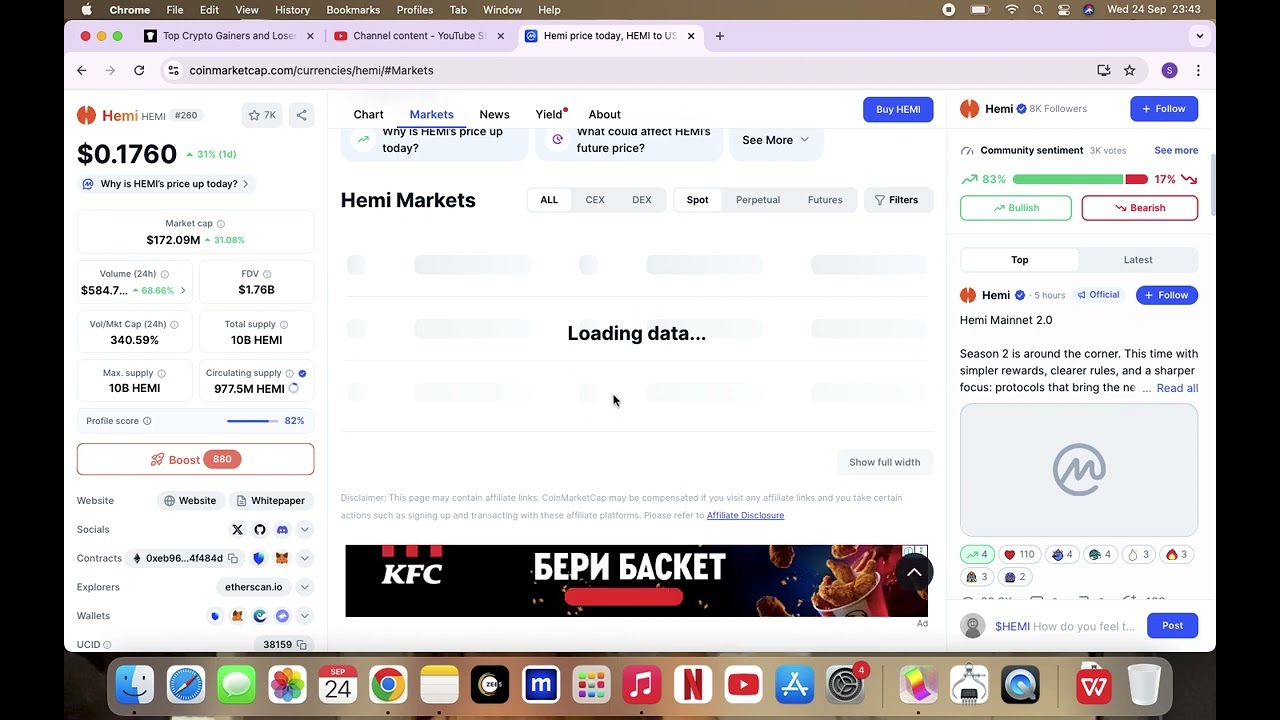The image size is (1280, 720).
Task: Copy the 0xeb96...4f484d contract address
Action: coord(233,559)
